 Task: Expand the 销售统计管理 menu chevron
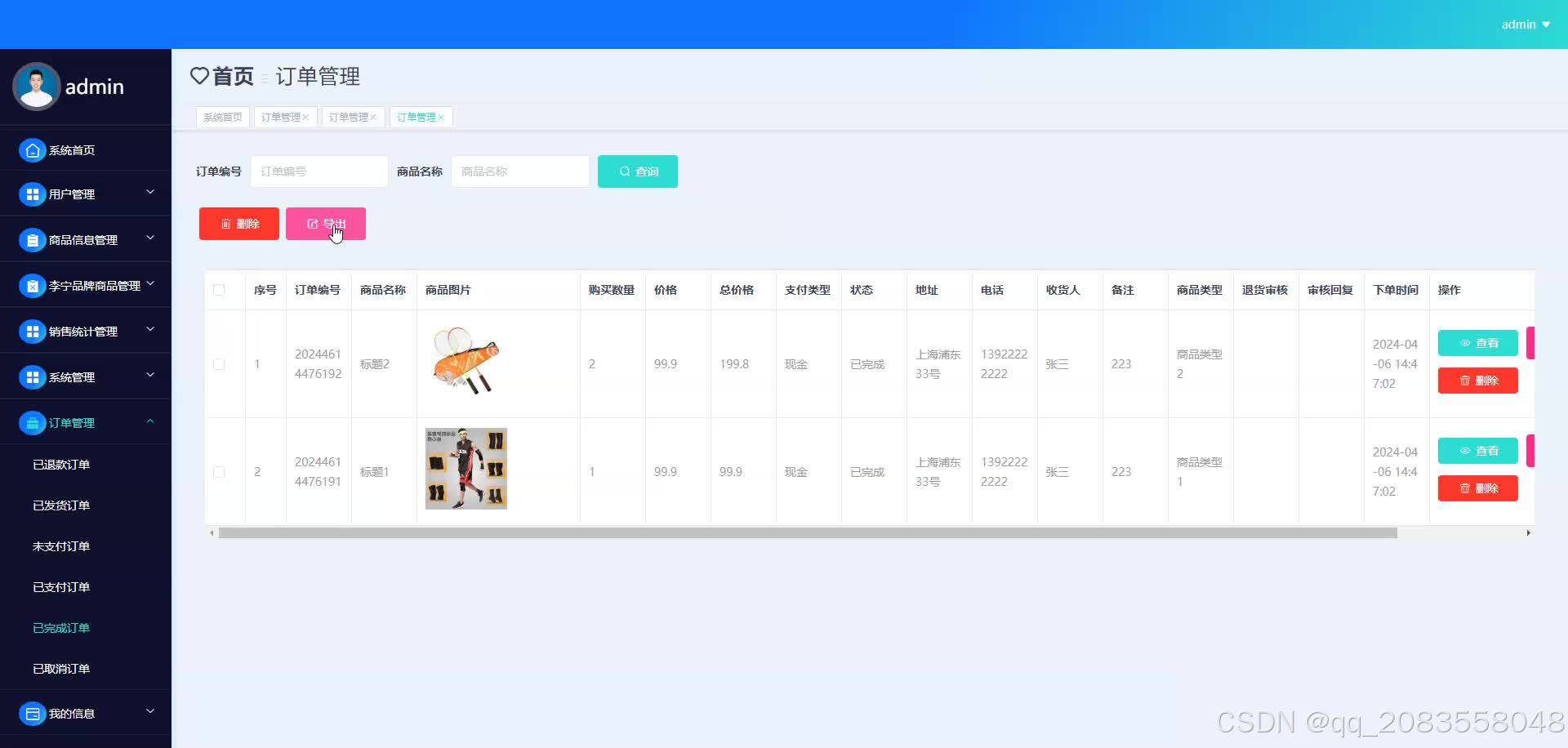tap(150, 329)
